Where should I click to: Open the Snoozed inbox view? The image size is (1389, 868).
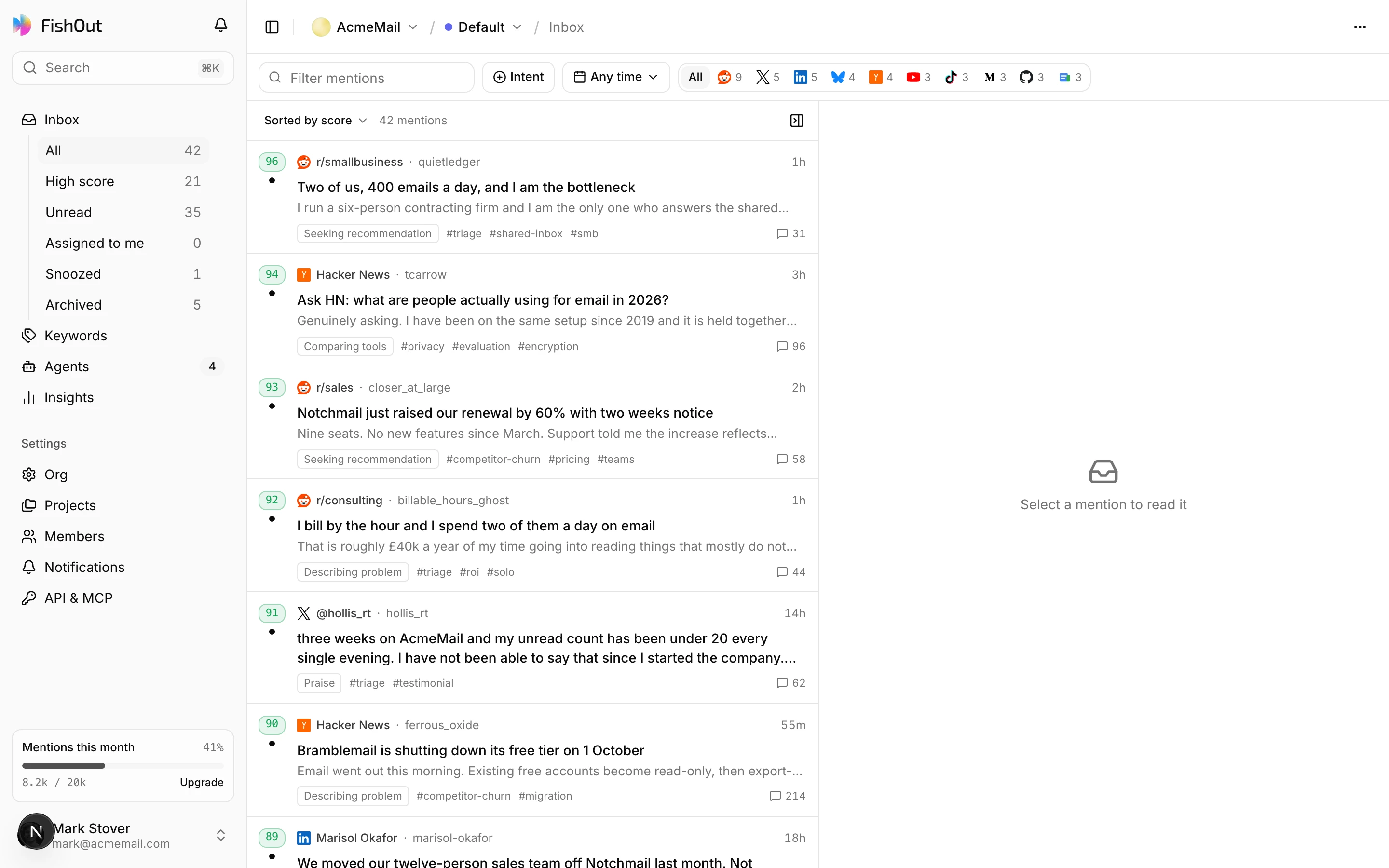(x=123, y=274)
